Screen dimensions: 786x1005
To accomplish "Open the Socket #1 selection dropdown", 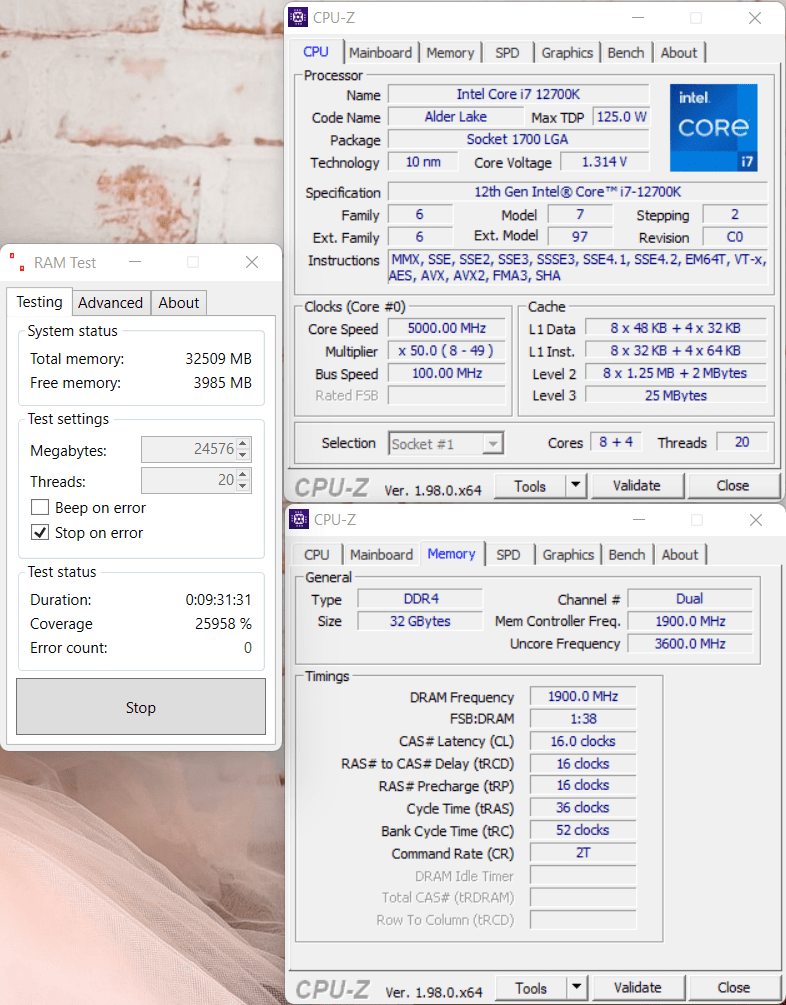I will [x=492, y=444].
